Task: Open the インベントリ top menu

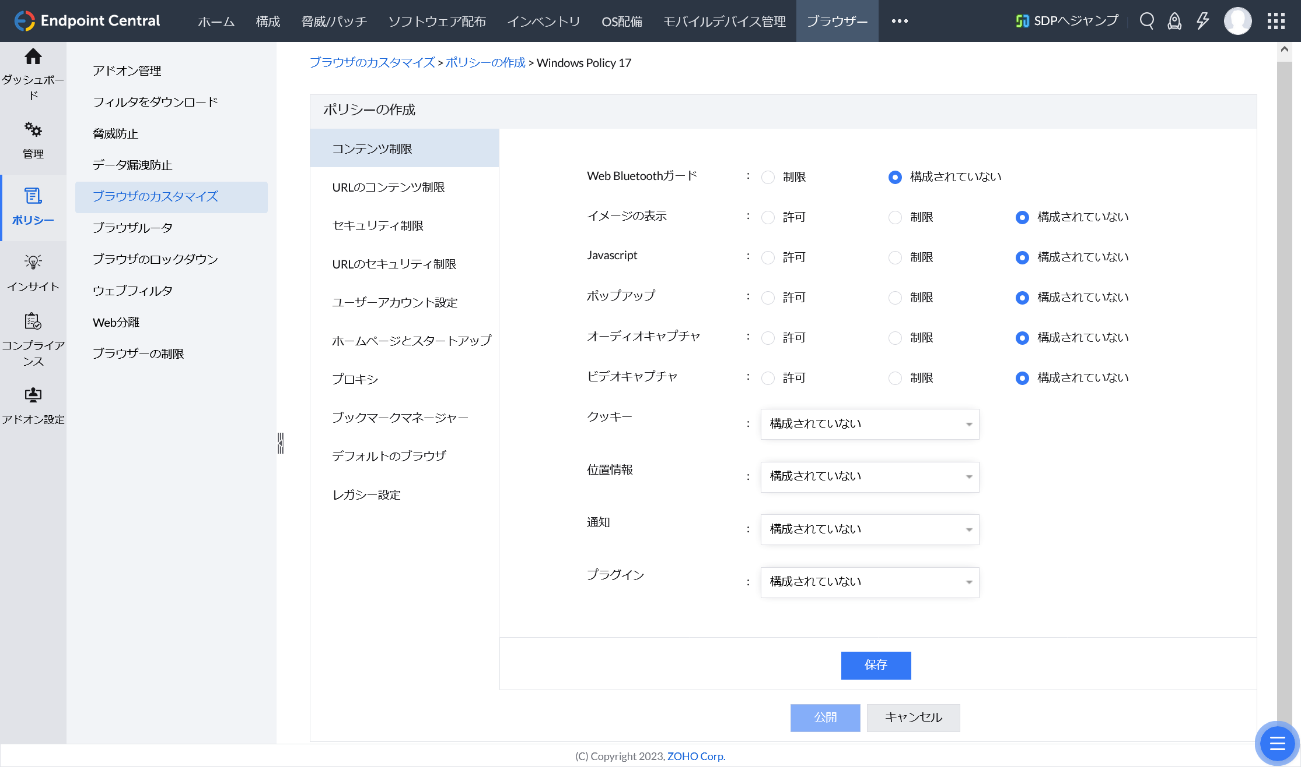Action: tap(543, 21)
